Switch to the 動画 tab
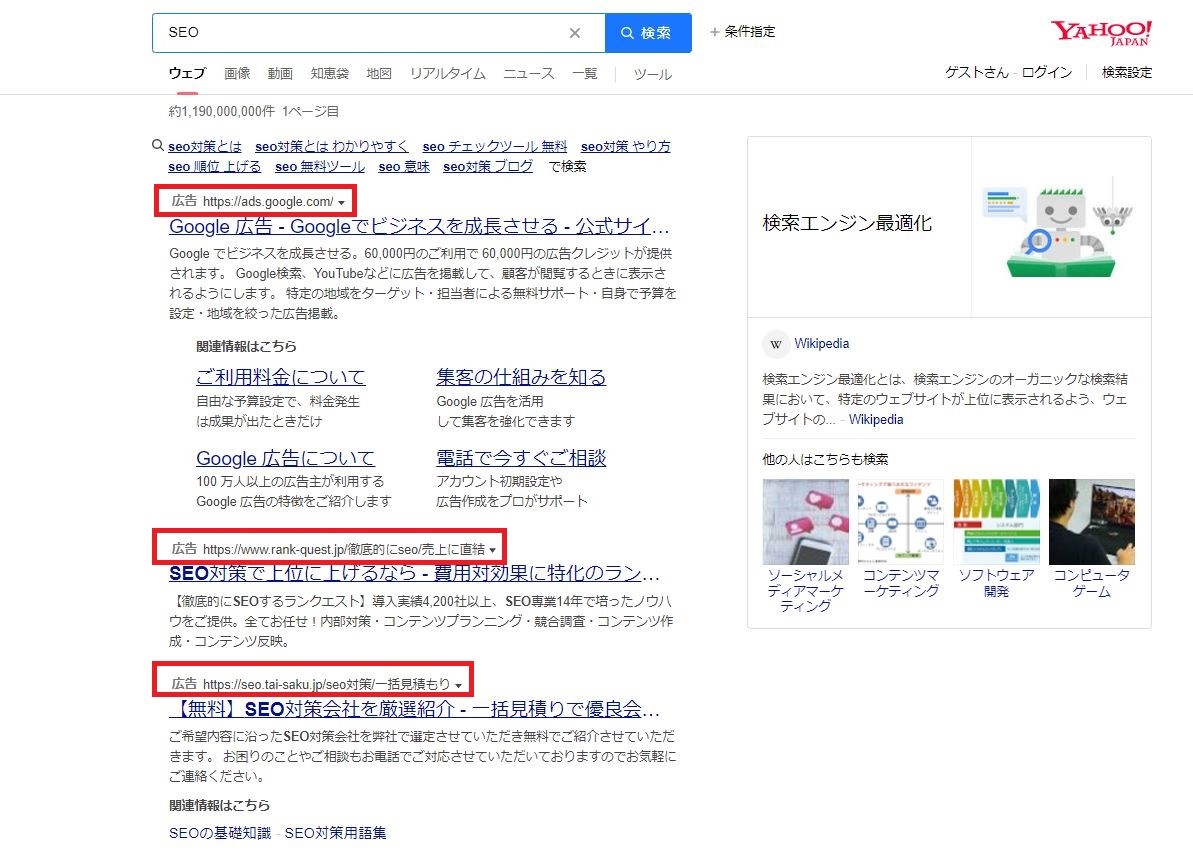The width and height of the screenshot is (1193, 866). point(280,74)
